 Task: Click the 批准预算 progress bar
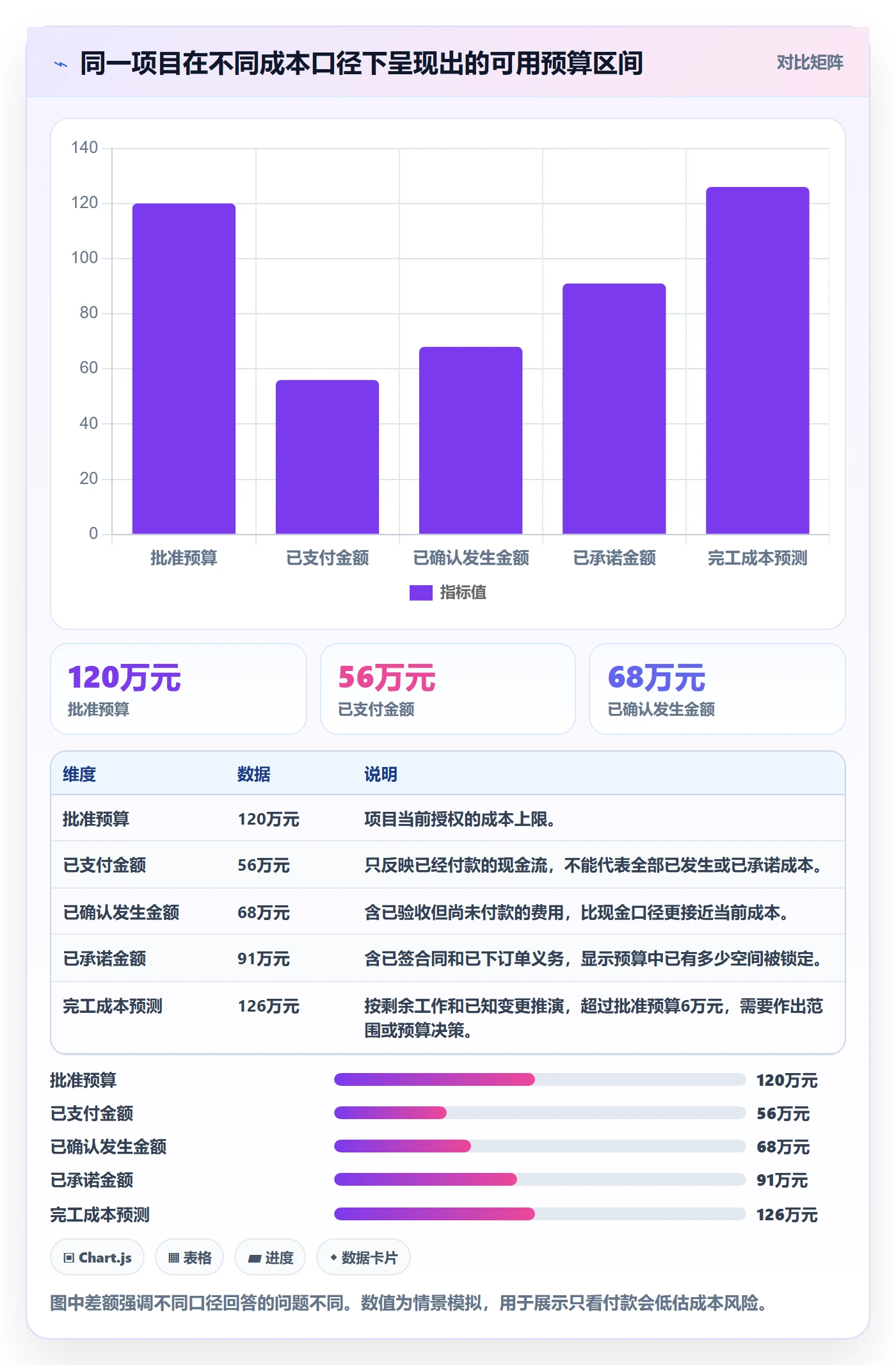pyautogui.click(x=540, y=1080)
